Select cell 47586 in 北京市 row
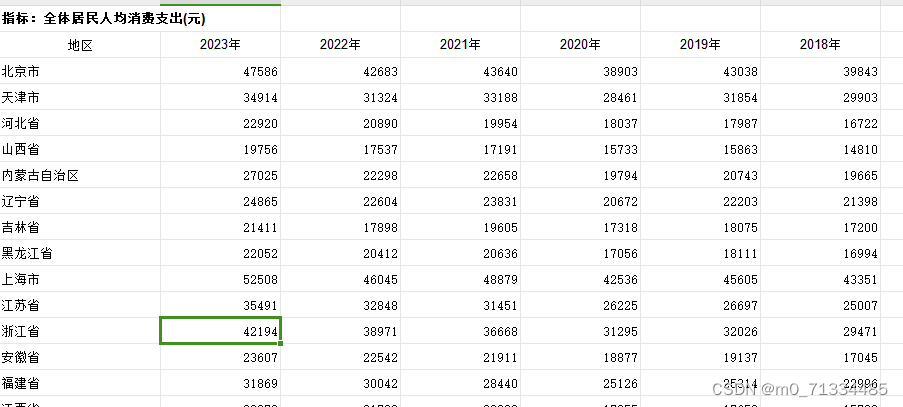 (221, 71)
